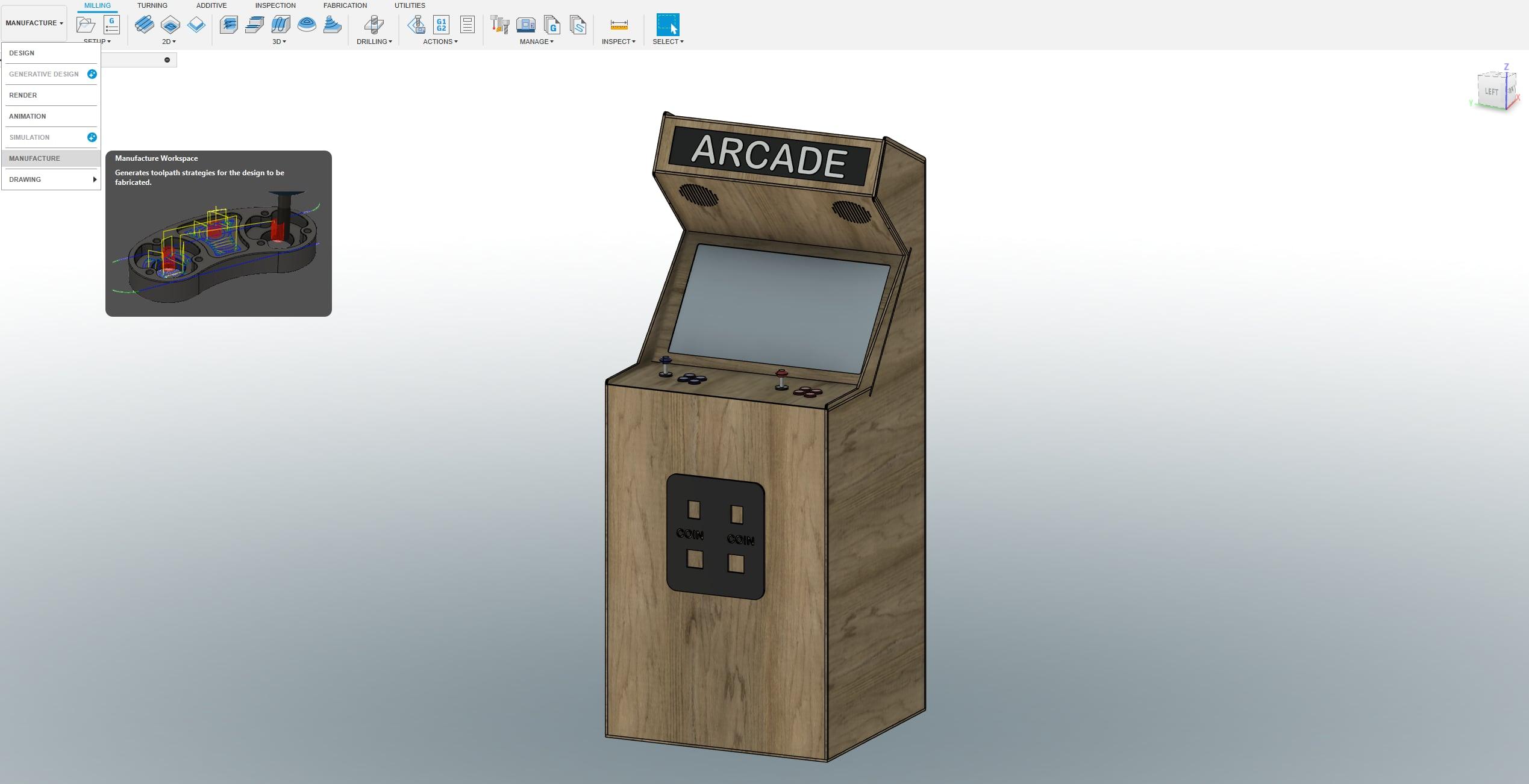Expand the MANAGE dropdown menu
This screenshot has width=1529, height=784.
[537, 42]
